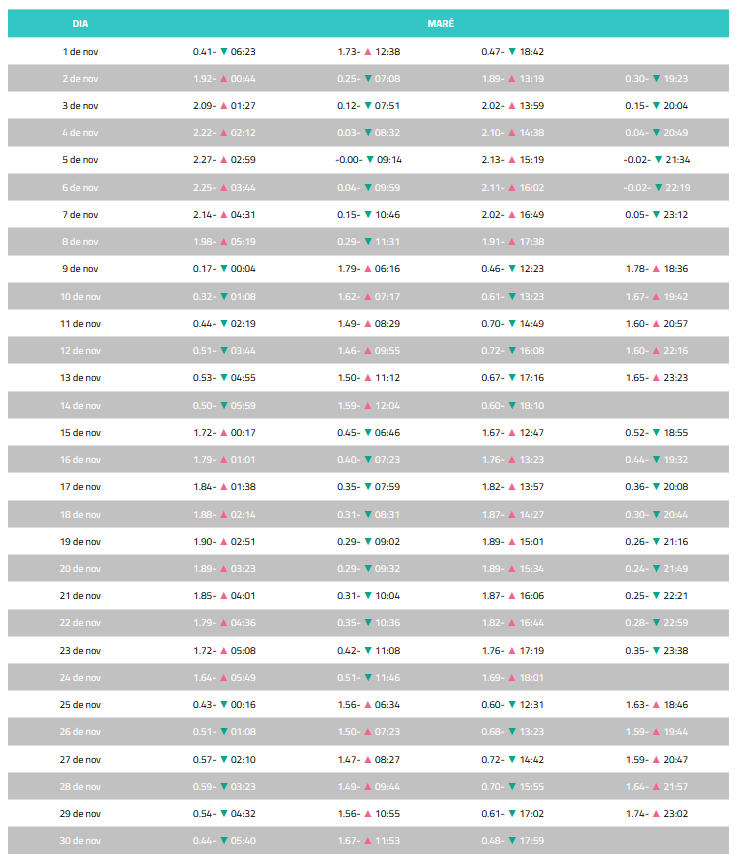This screenshot has width=737, height=860.
Task: Click the 2.27 tide height value
Action: pyautogui.click(x=204, y=160)
